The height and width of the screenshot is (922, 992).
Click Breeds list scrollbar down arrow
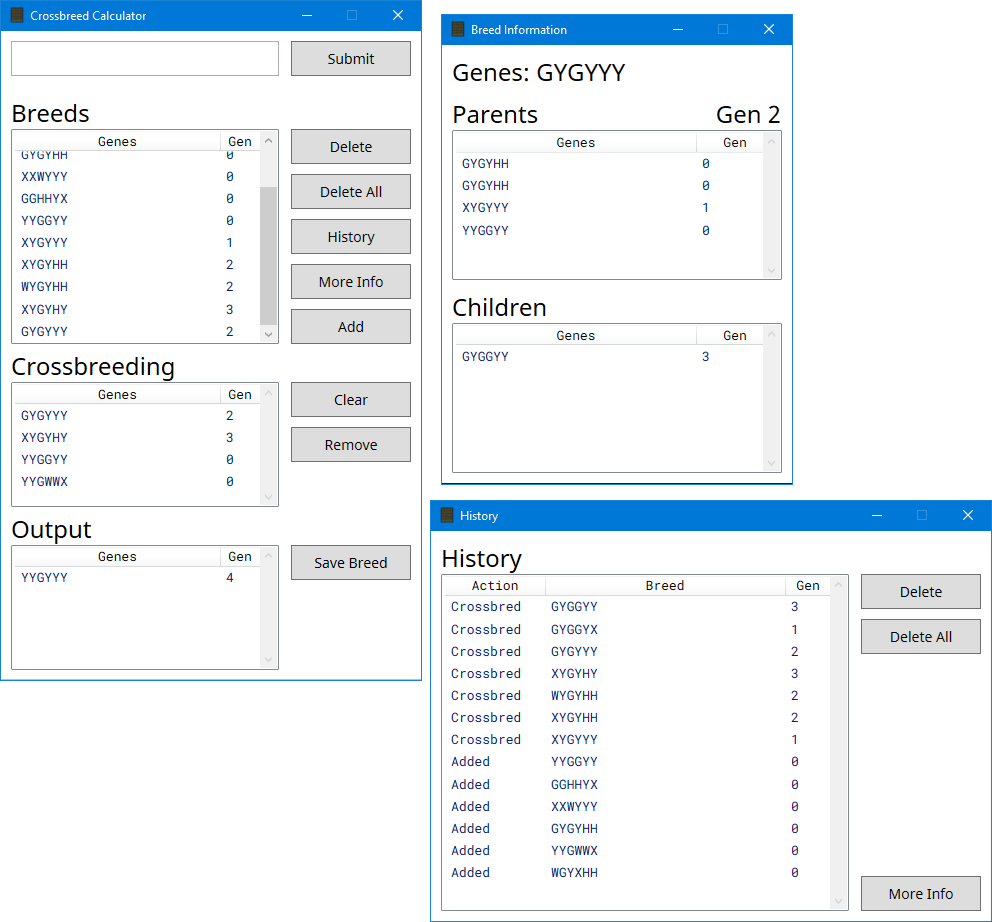pyautogui.click(x=268, y=334)
